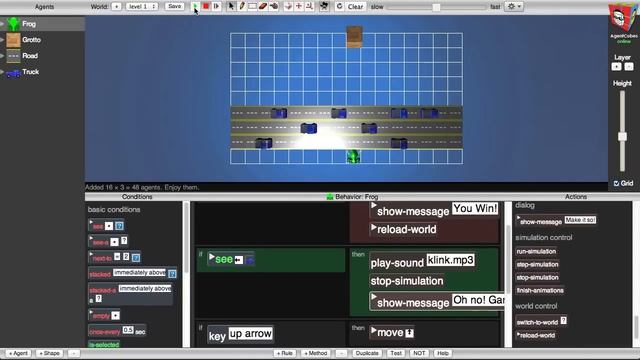Select the Truck agent
Viewport: 640px width, 360px height.
pyautogui.click(x=42, y=72)
